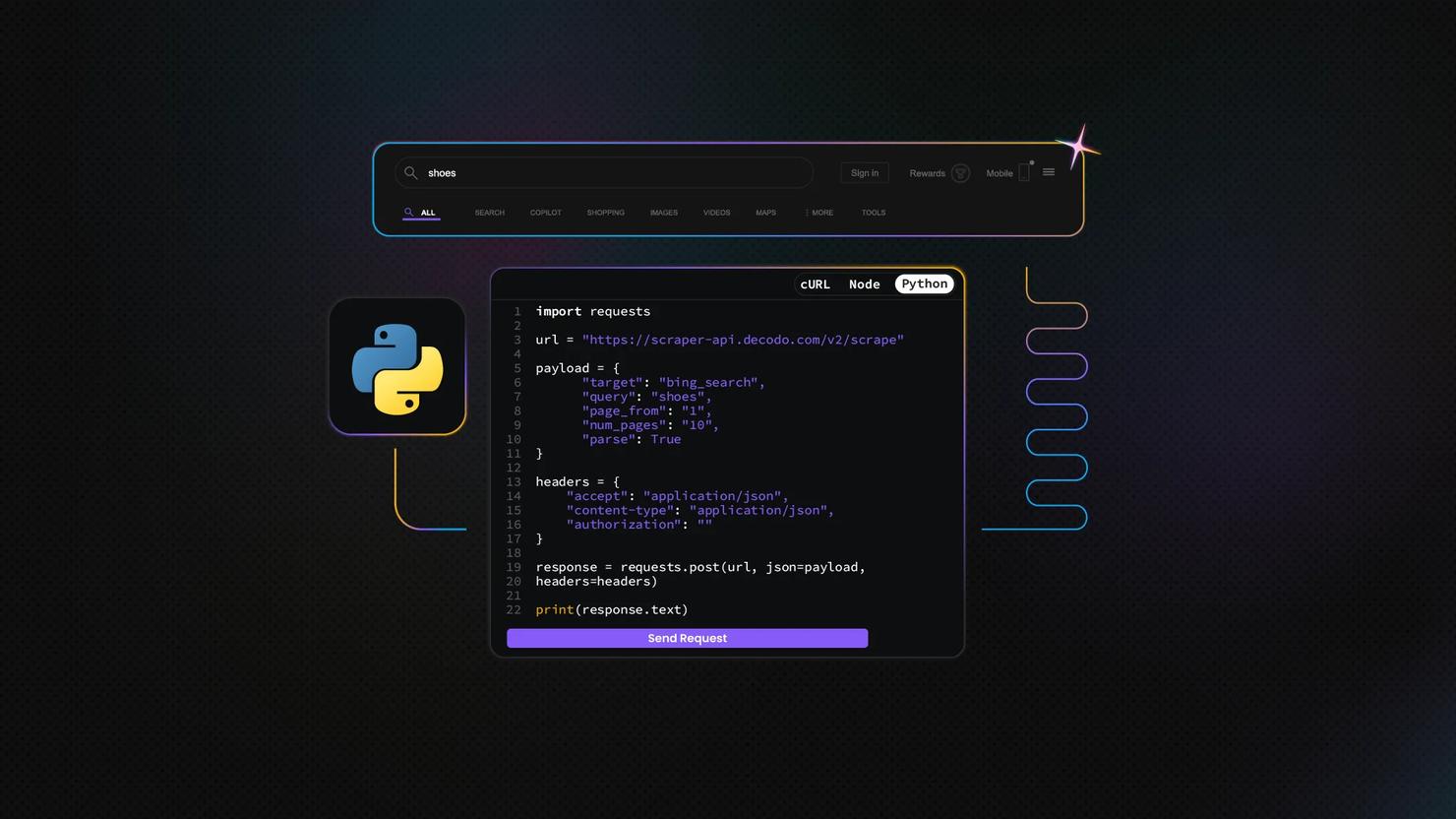The width and height of the screenshot is (1456, 819).
Task: Open the hamburger menu icon
Action: tap(1049, 172)
